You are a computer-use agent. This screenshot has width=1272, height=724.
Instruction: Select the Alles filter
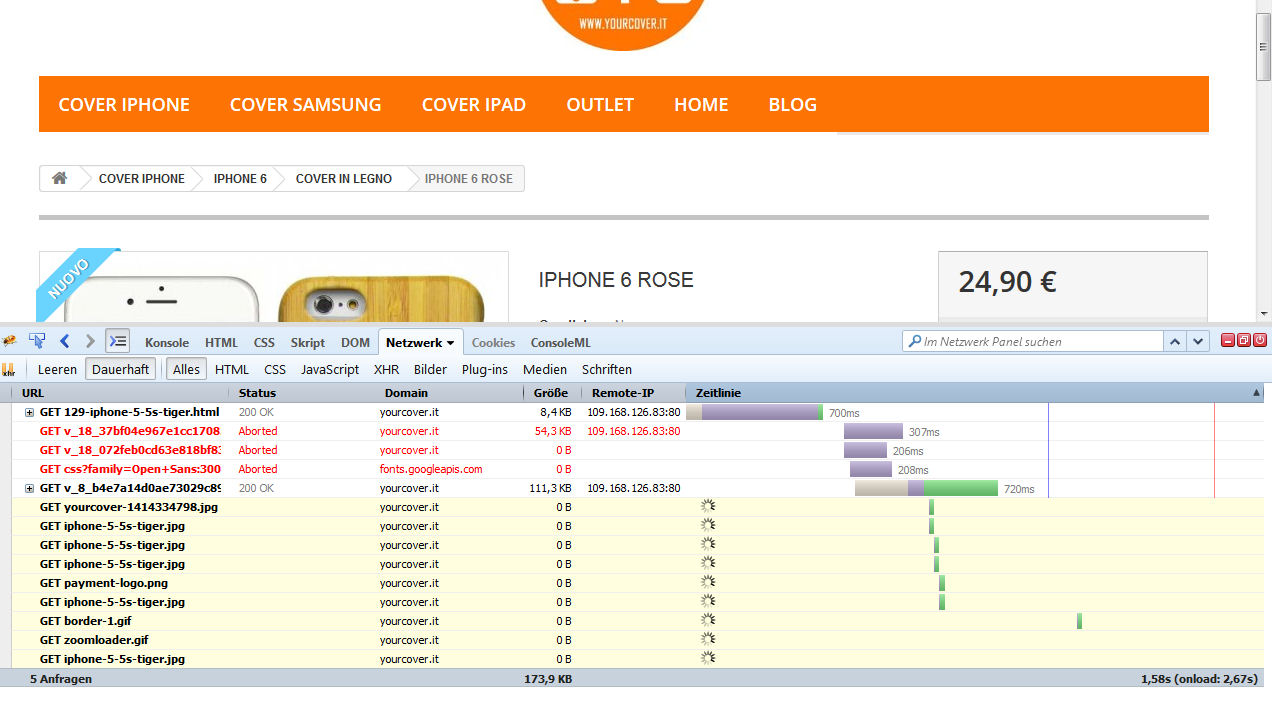point(186,369)
